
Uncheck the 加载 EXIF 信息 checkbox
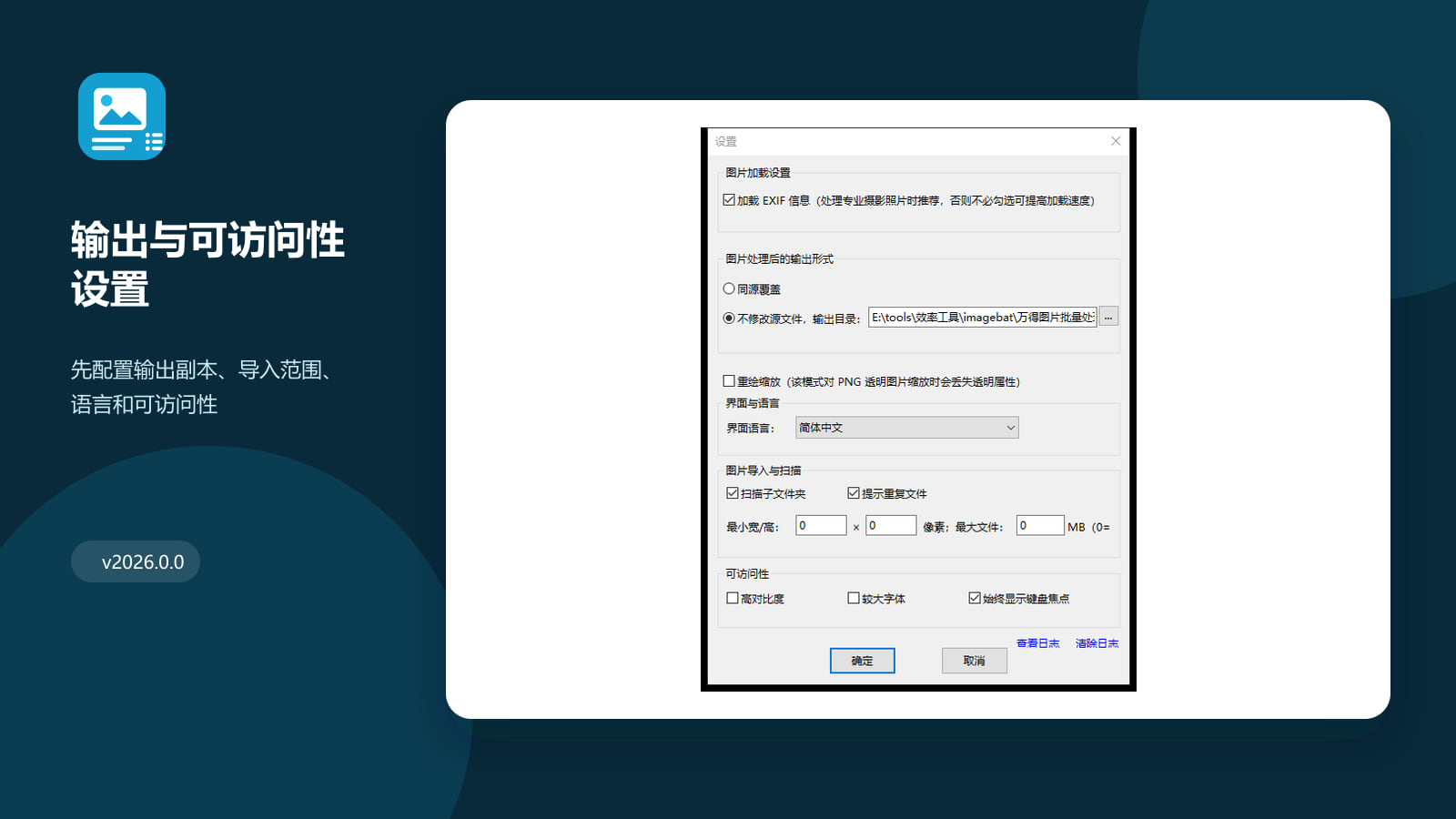729,200
